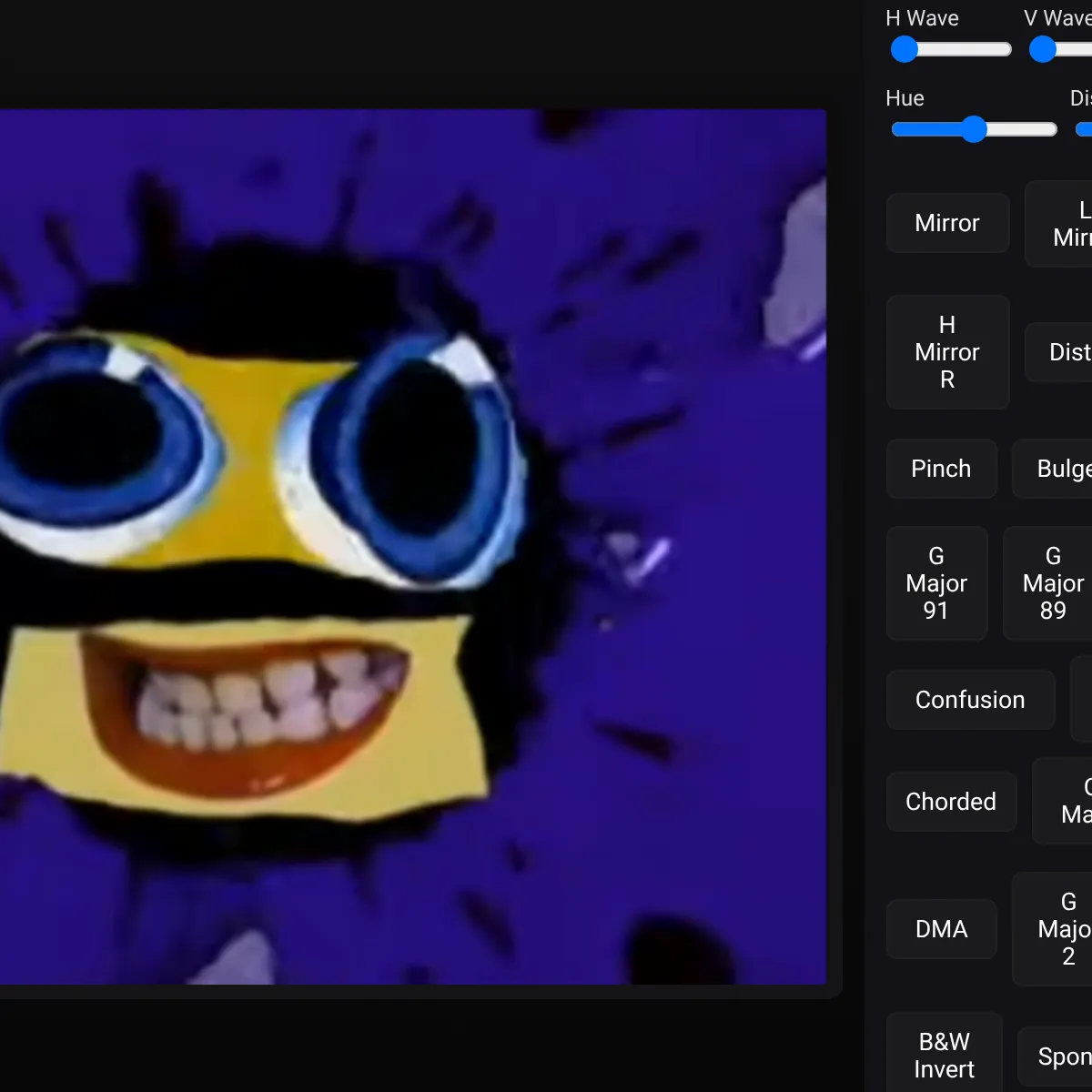
Task: Apply the Bulge effect
Action: coord(1053,469)
